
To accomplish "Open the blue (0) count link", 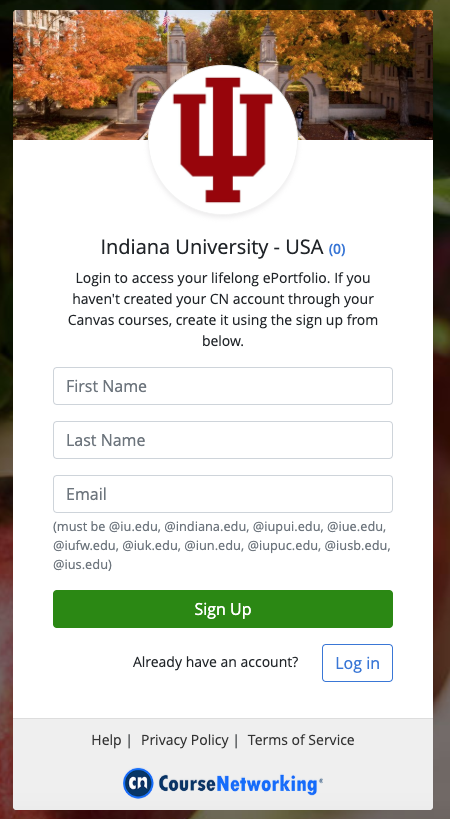I will (x=337, y=249).
